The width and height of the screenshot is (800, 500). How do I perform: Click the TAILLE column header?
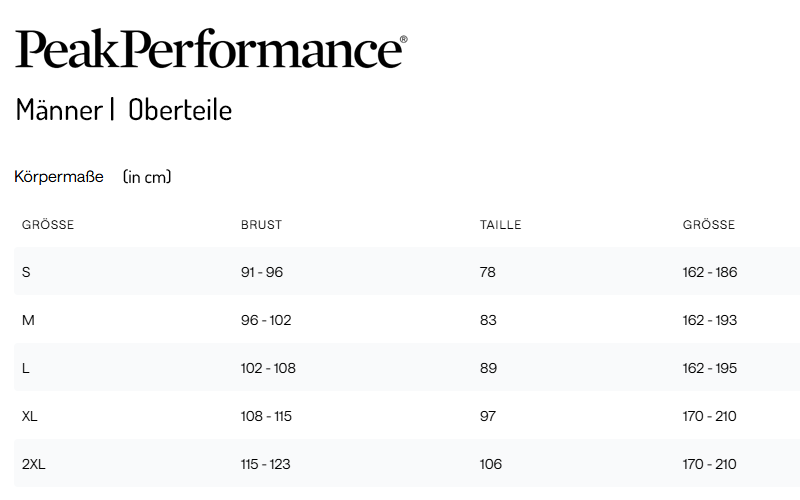[500, 225]
